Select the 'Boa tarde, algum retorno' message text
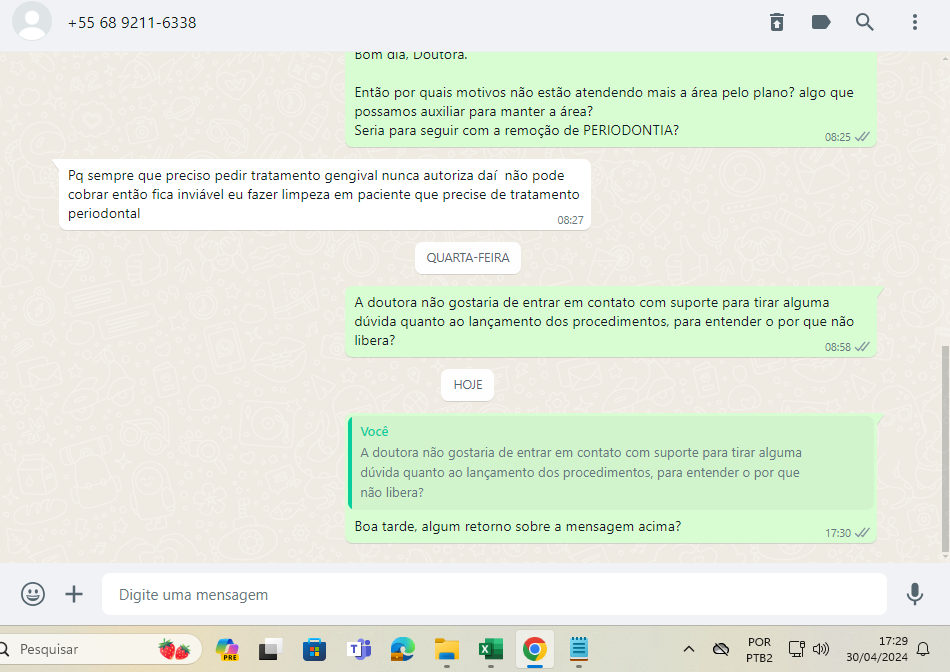950x672 pixels. 517,526
